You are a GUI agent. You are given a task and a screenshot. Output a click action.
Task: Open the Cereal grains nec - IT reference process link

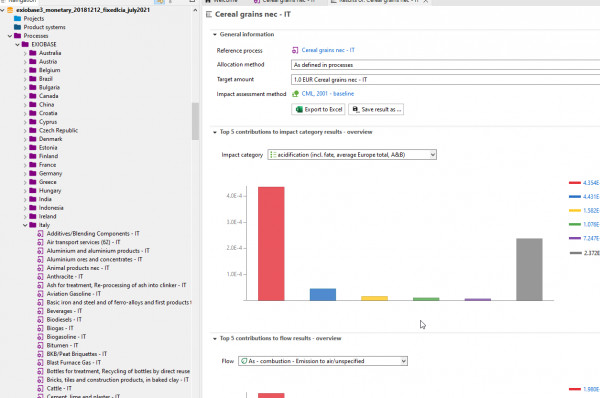(328, 50)
